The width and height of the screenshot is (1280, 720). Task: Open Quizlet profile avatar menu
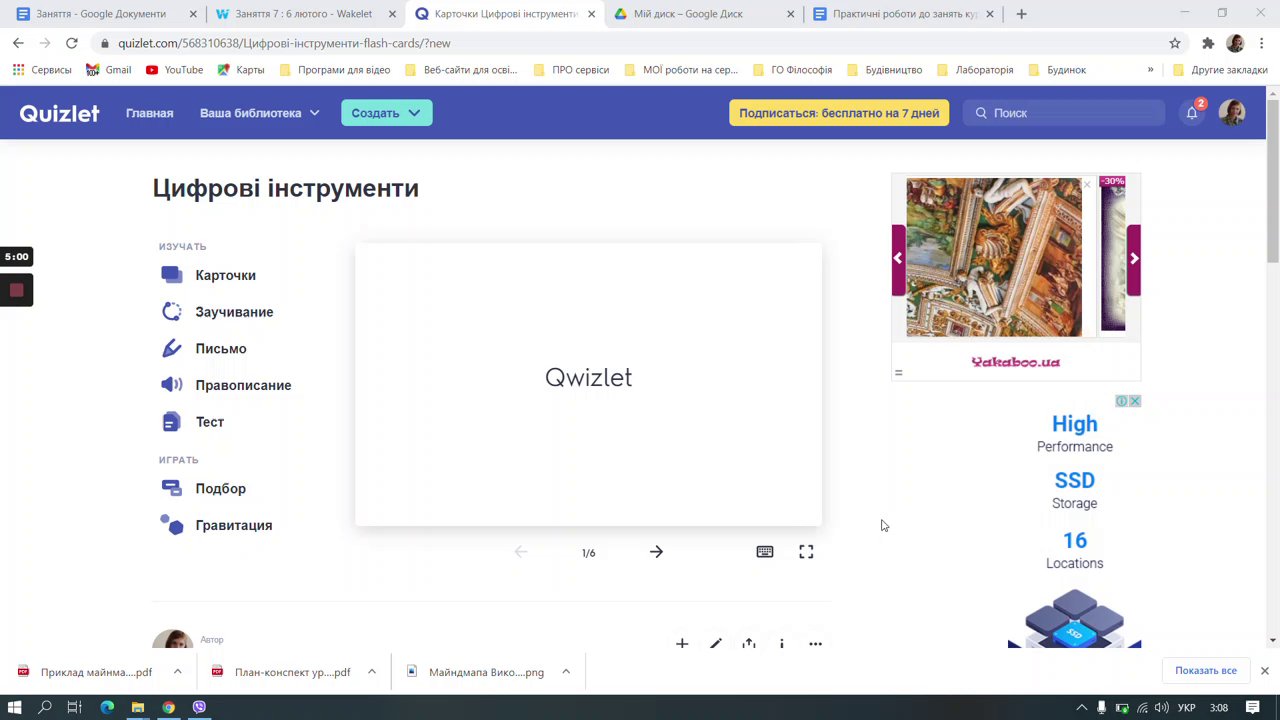[1232, 113]
